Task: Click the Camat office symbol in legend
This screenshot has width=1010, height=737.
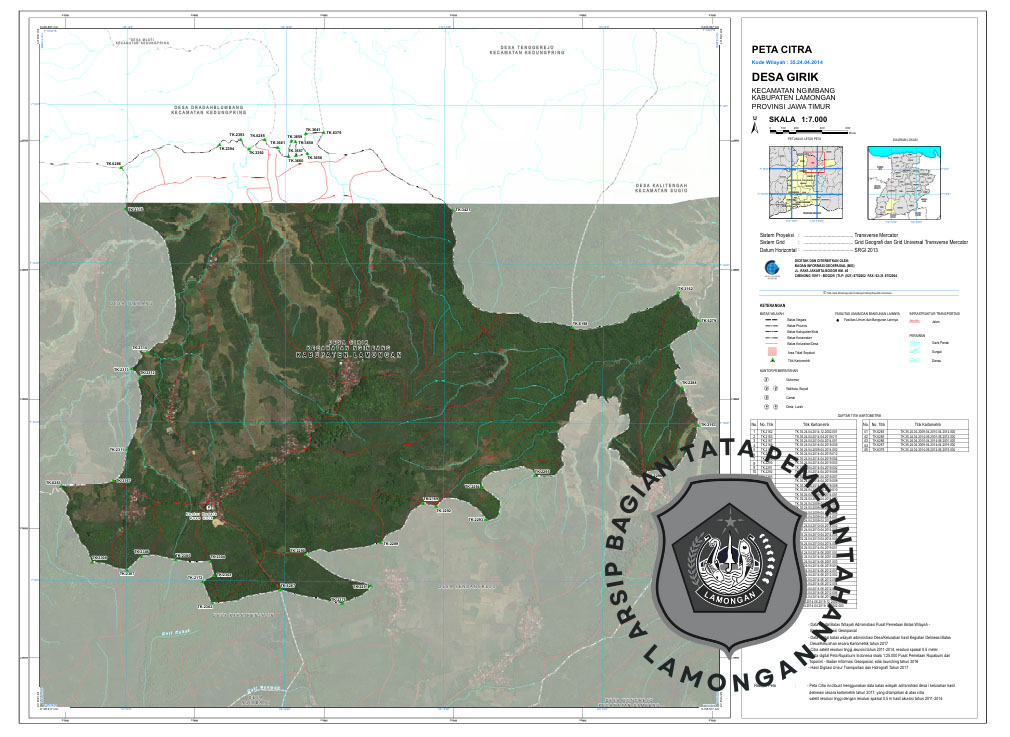Action: [766, 397]
